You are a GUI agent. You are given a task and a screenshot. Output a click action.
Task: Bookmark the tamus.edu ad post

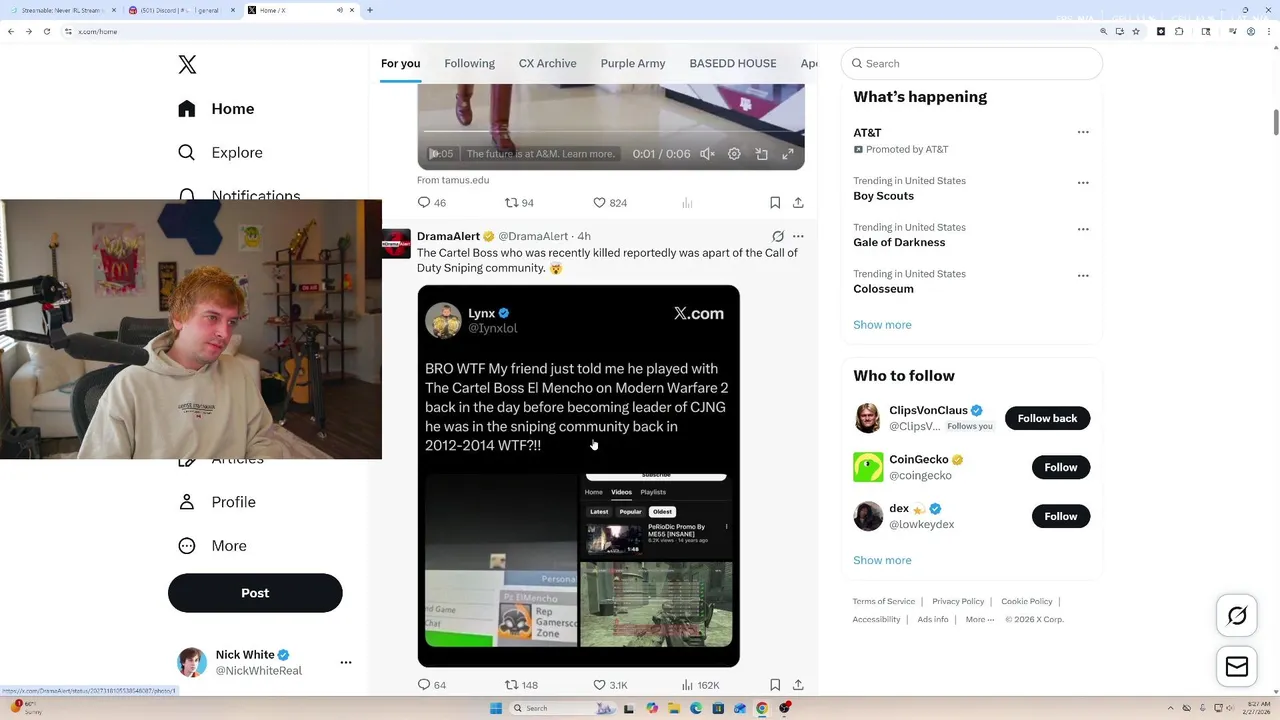[775, 202]
